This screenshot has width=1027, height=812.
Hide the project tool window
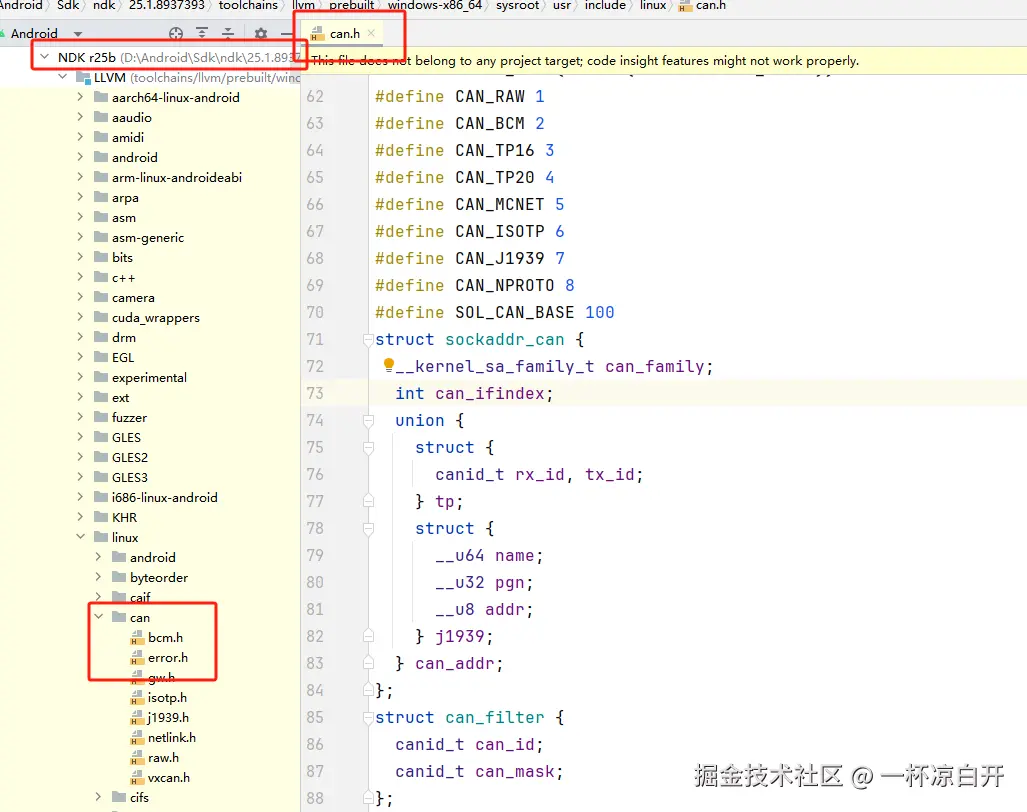(287, 33)
